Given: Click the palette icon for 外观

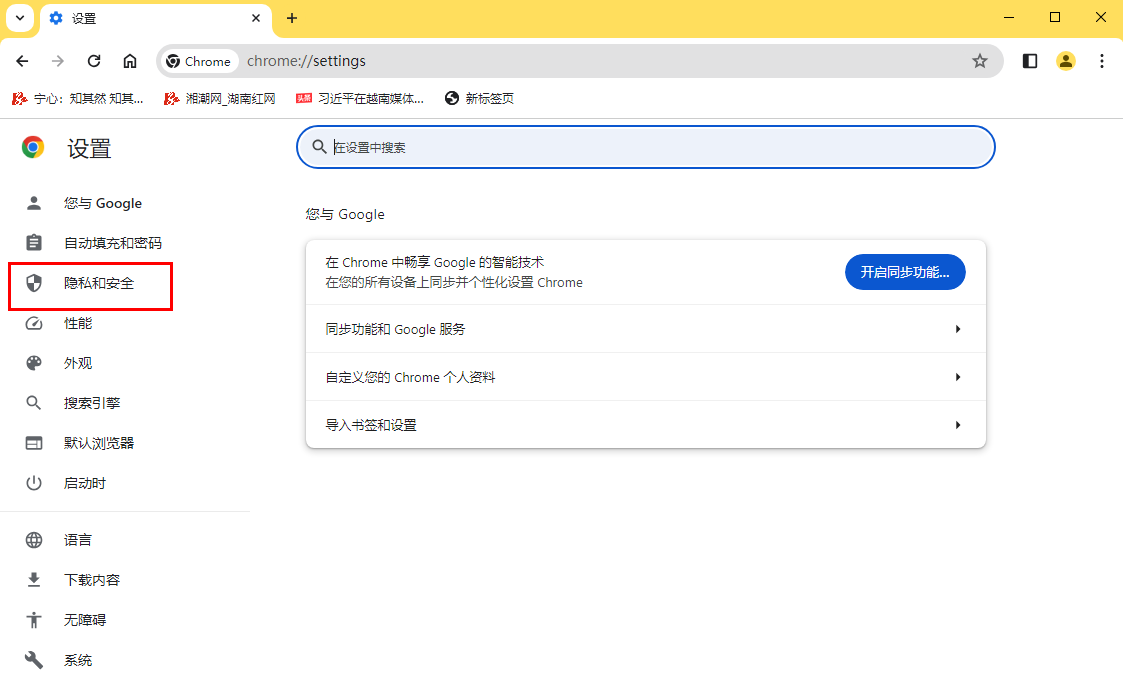Looking at the screenshot, I should coord(34,363).
